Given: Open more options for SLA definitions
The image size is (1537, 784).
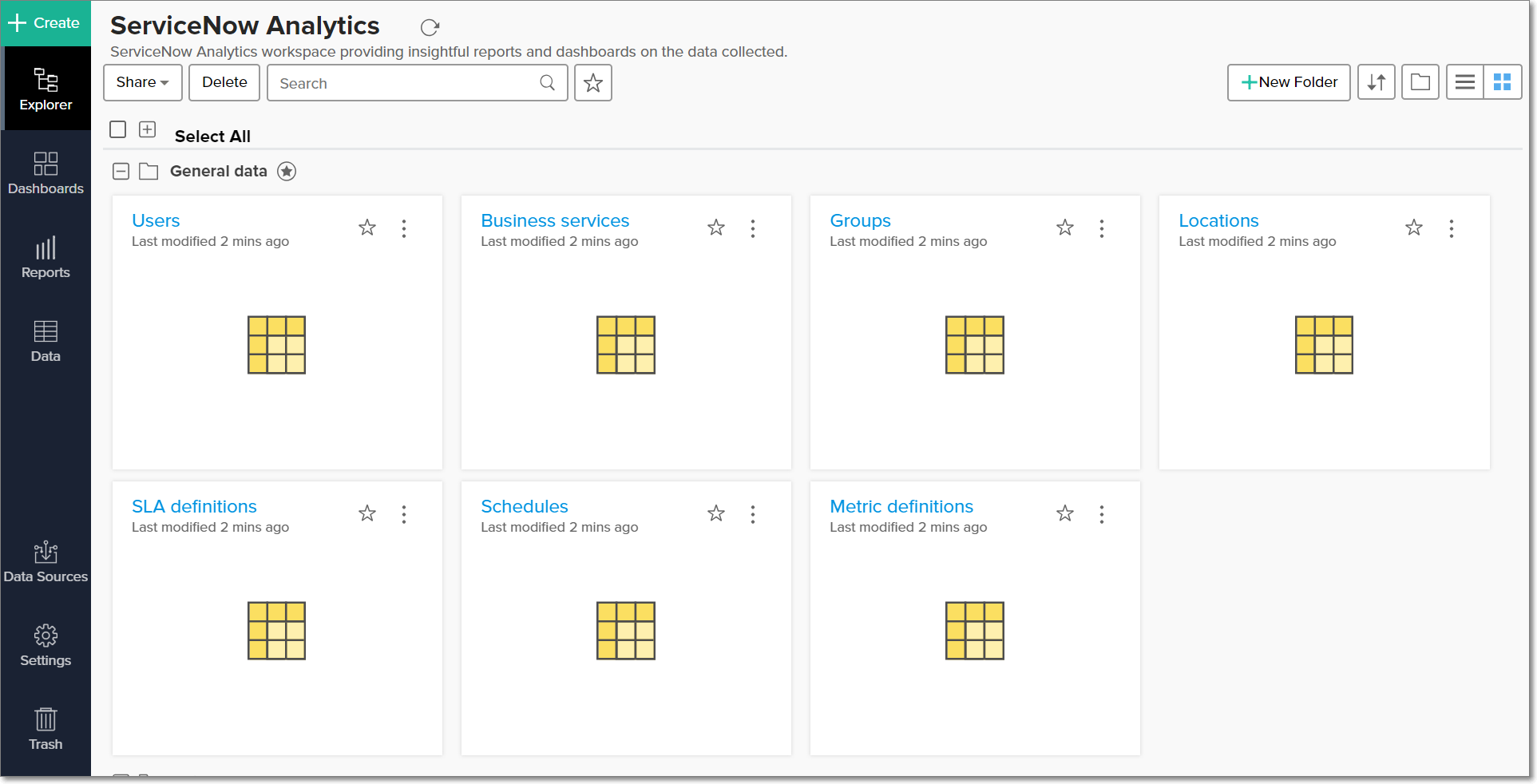Looking at the screenshot, I should pos(404,514).
